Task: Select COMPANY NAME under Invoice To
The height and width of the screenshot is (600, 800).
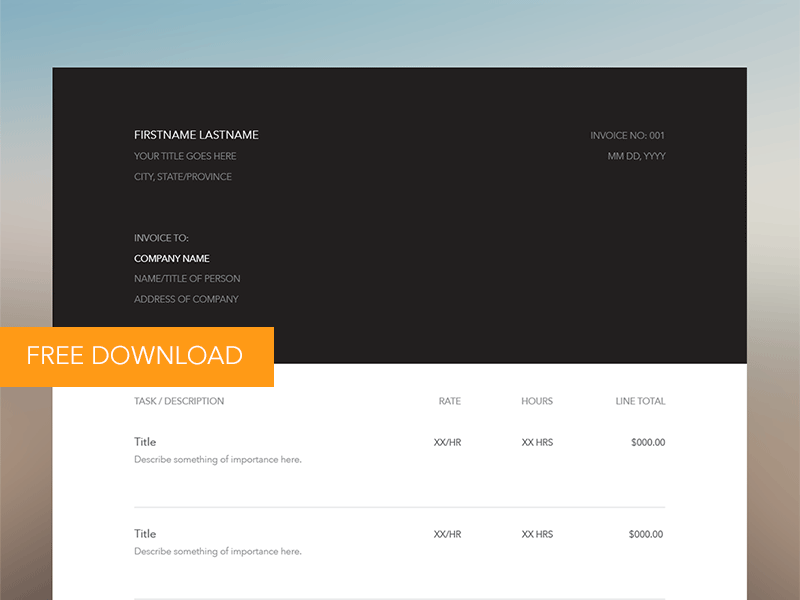Action: (172, 258)
